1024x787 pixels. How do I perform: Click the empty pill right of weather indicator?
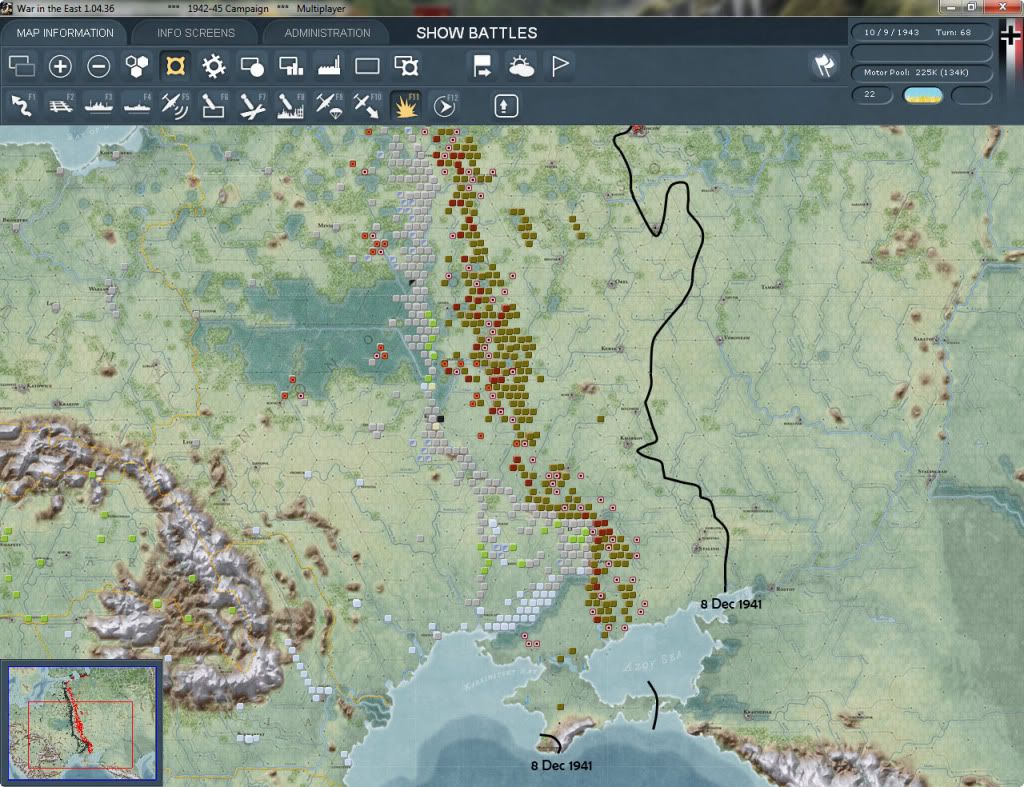pyautogui.click(x=972, y=95)
